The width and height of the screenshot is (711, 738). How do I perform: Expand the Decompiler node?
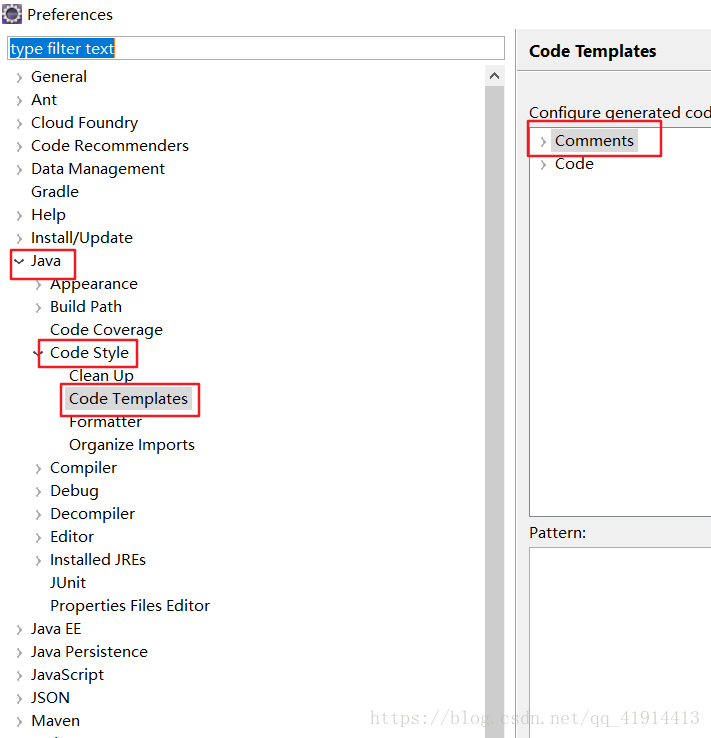[39, 514]
